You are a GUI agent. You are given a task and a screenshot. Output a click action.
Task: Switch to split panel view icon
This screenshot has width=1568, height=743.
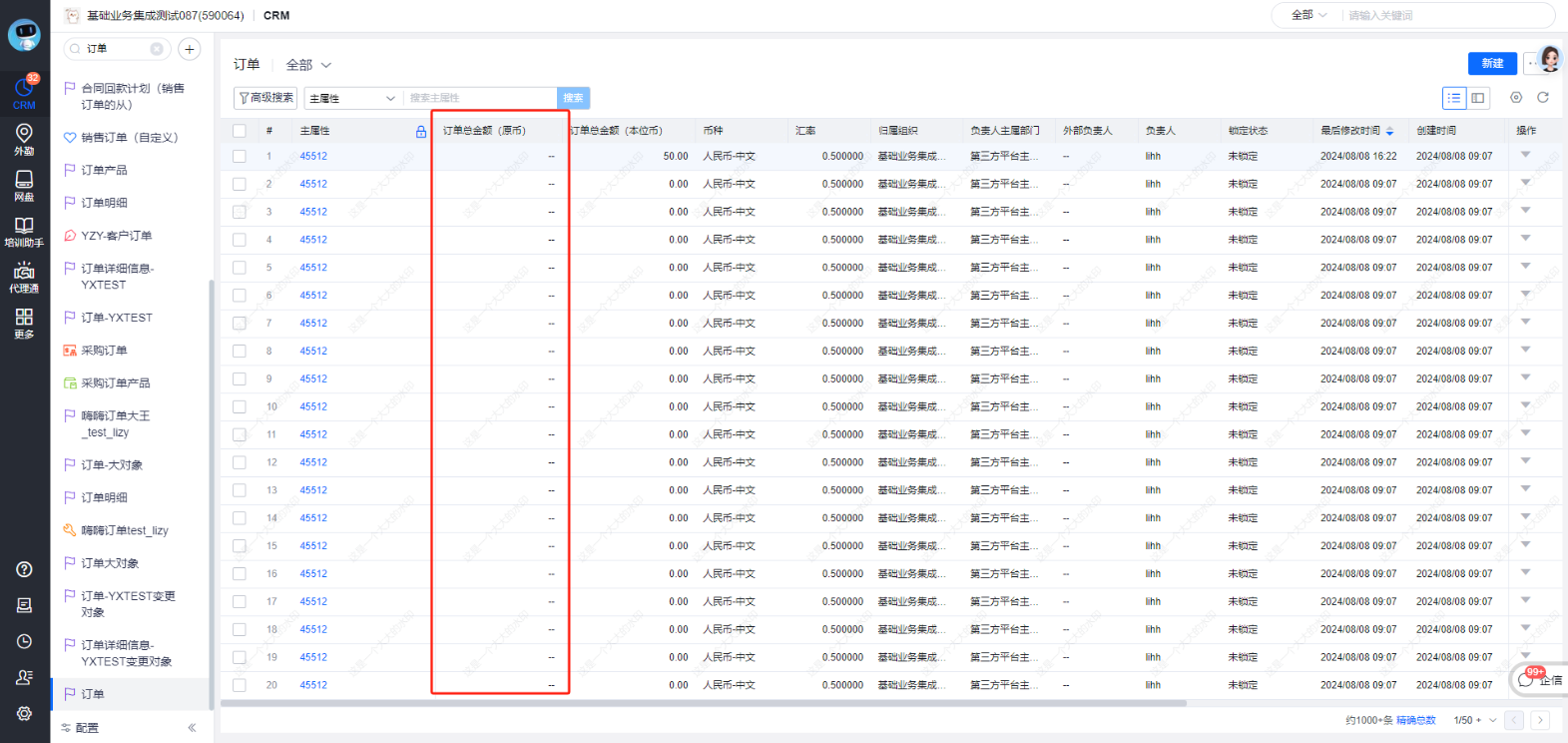point(1478,98)
